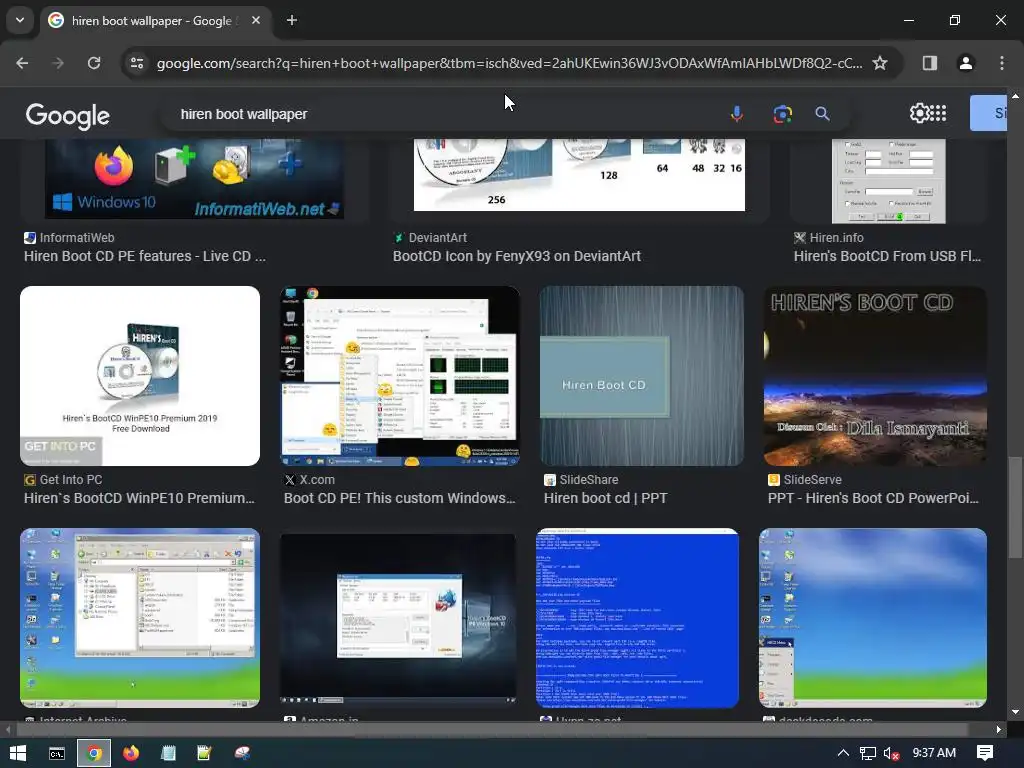Viewport: 1024px width, 768px height.
Task: Click the InformatiWeb source name
Action: coord(76,238)
